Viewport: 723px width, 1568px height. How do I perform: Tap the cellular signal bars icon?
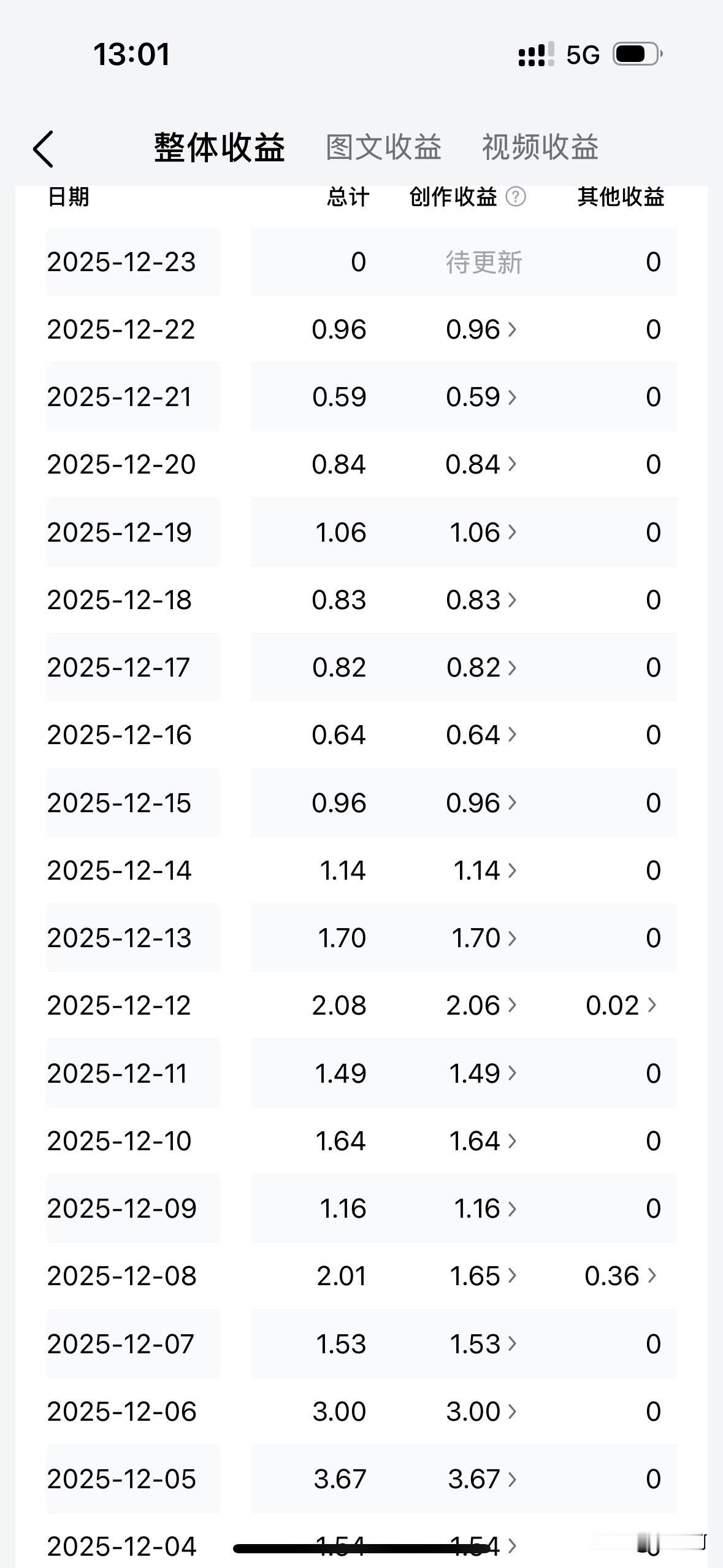pos(536,55)
